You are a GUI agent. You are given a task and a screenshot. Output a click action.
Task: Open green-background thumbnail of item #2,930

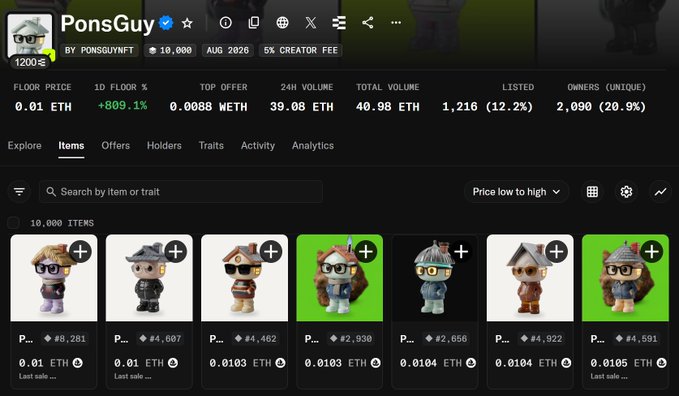coord(340,278)
